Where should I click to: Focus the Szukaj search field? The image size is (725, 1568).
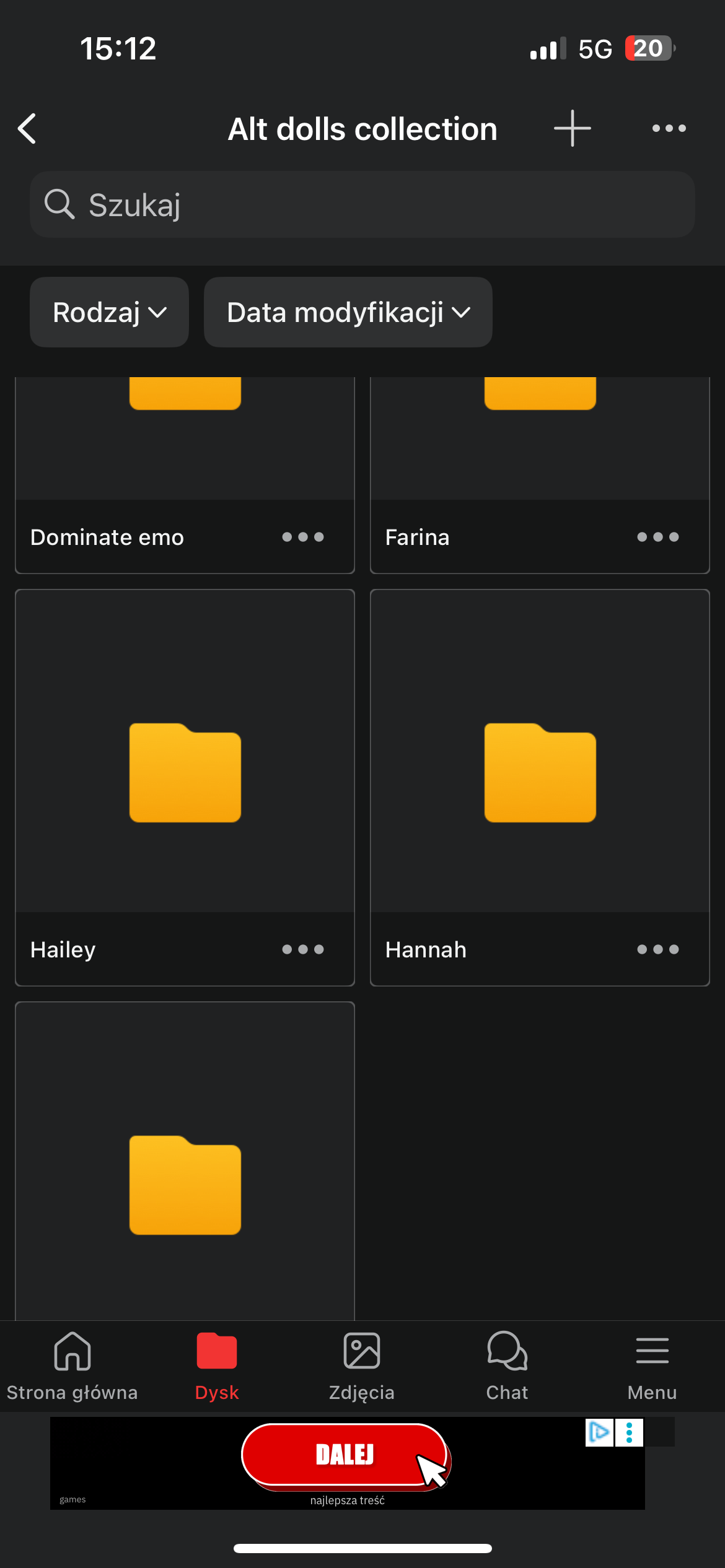coord(362,204)
